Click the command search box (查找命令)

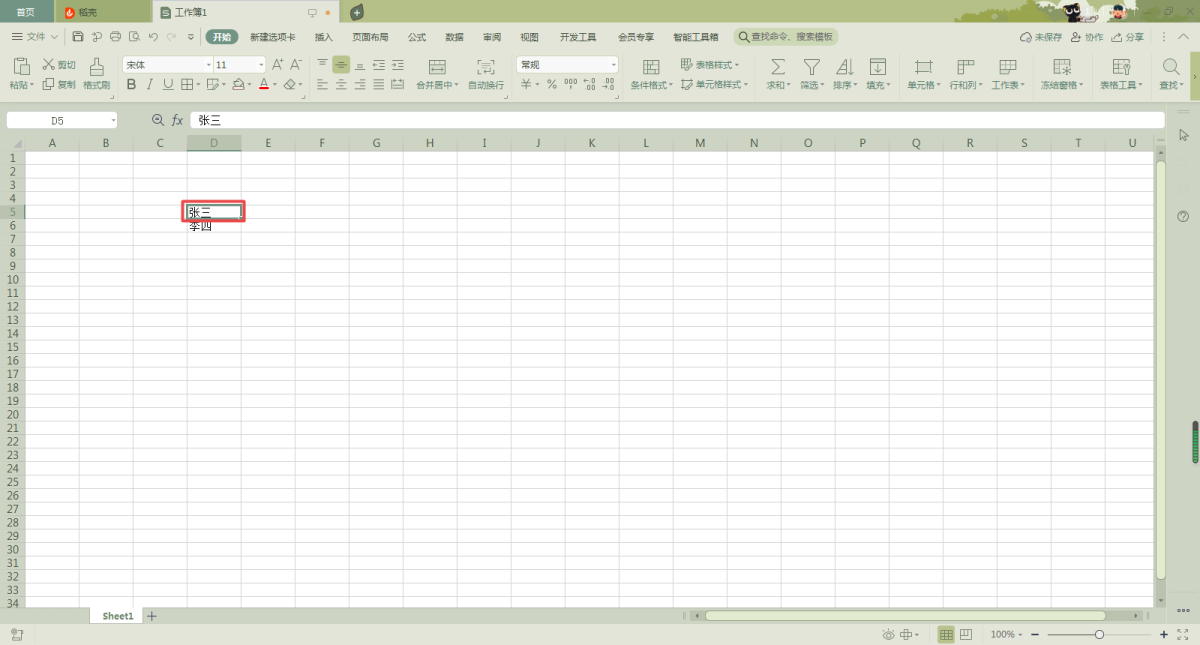click(x=786, y=37)
